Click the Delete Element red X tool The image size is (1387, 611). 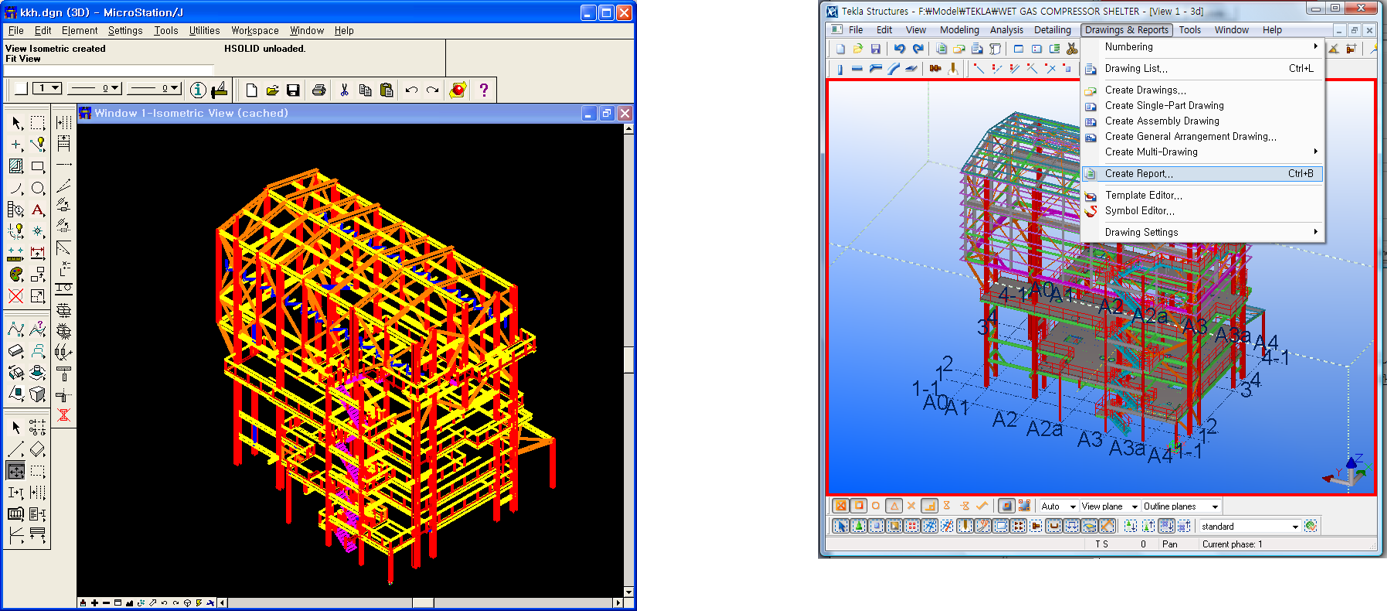pos(16,296)
